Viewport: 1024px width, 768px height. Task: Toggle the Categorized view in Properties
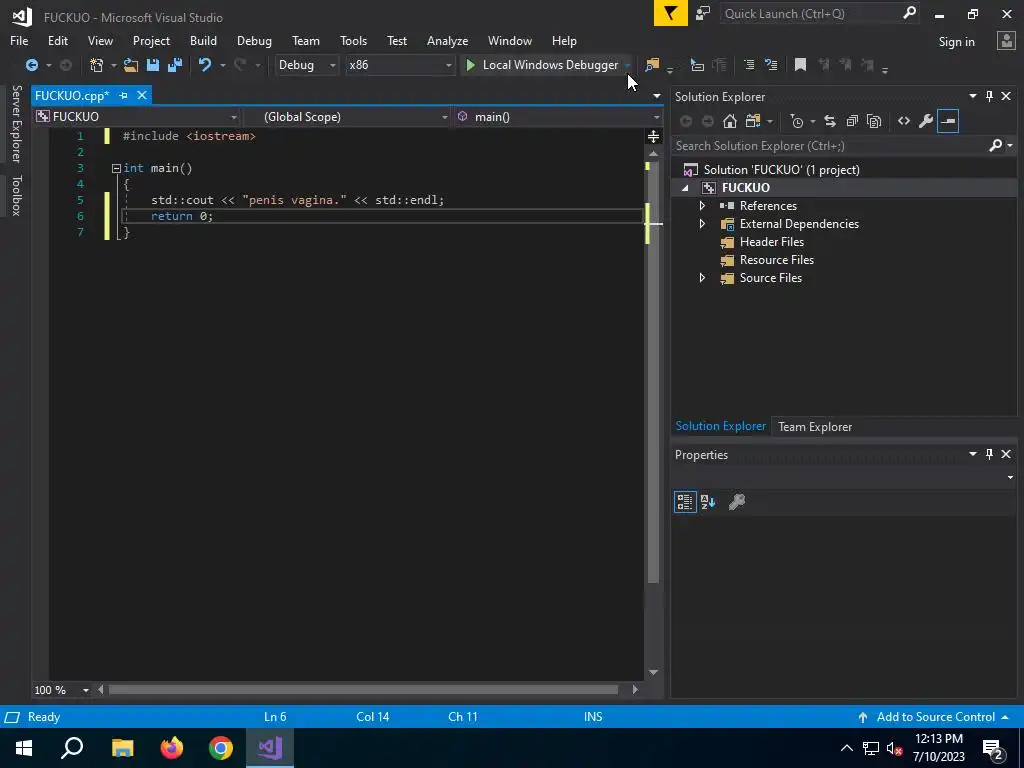(x=685, y=502)
